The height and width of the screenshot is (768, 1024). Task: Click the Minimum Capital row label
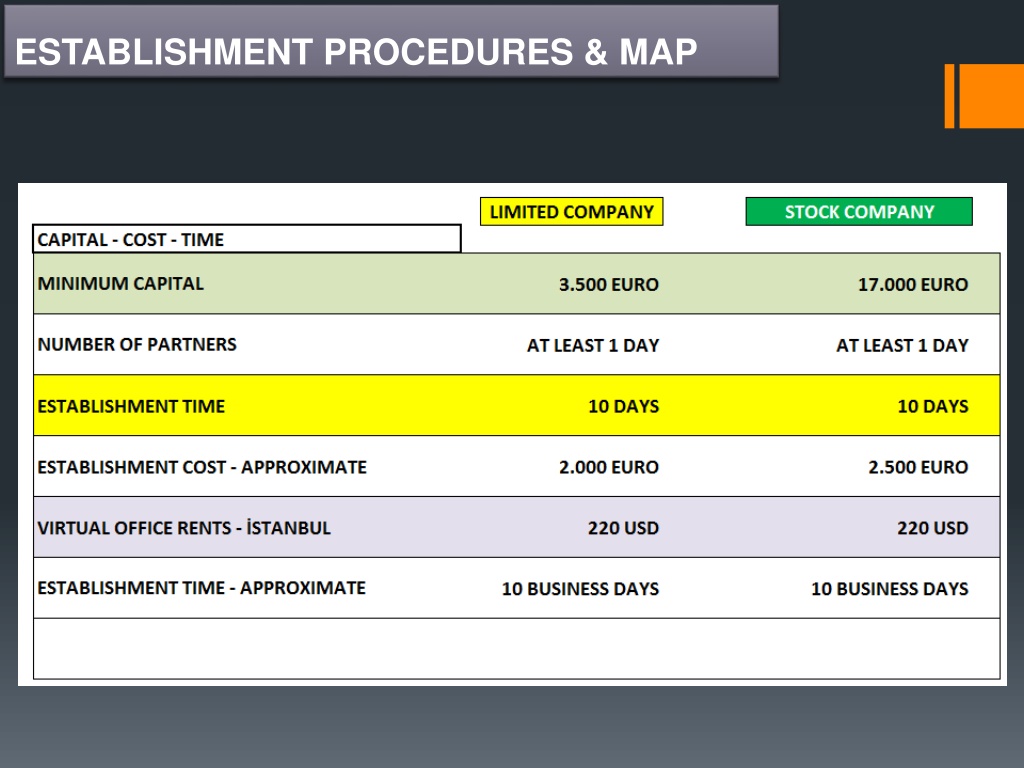121,283
